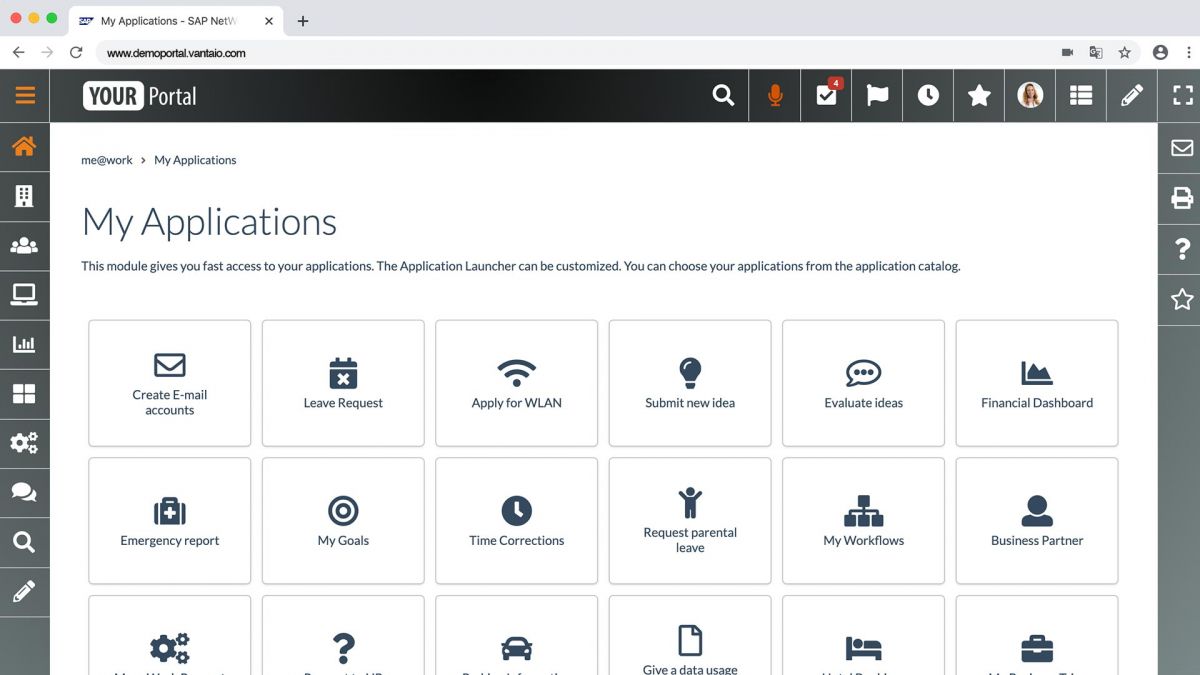Click the envelope mail icon in right panel
This screenshot has width=1200, height=675.
[x=1182, y=148]
